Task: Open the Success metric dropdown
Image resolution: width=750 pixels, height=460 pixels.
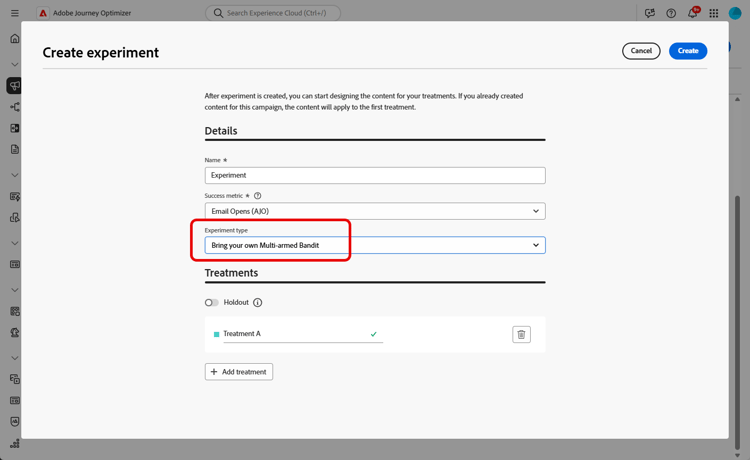Action: tap(375, 211)
